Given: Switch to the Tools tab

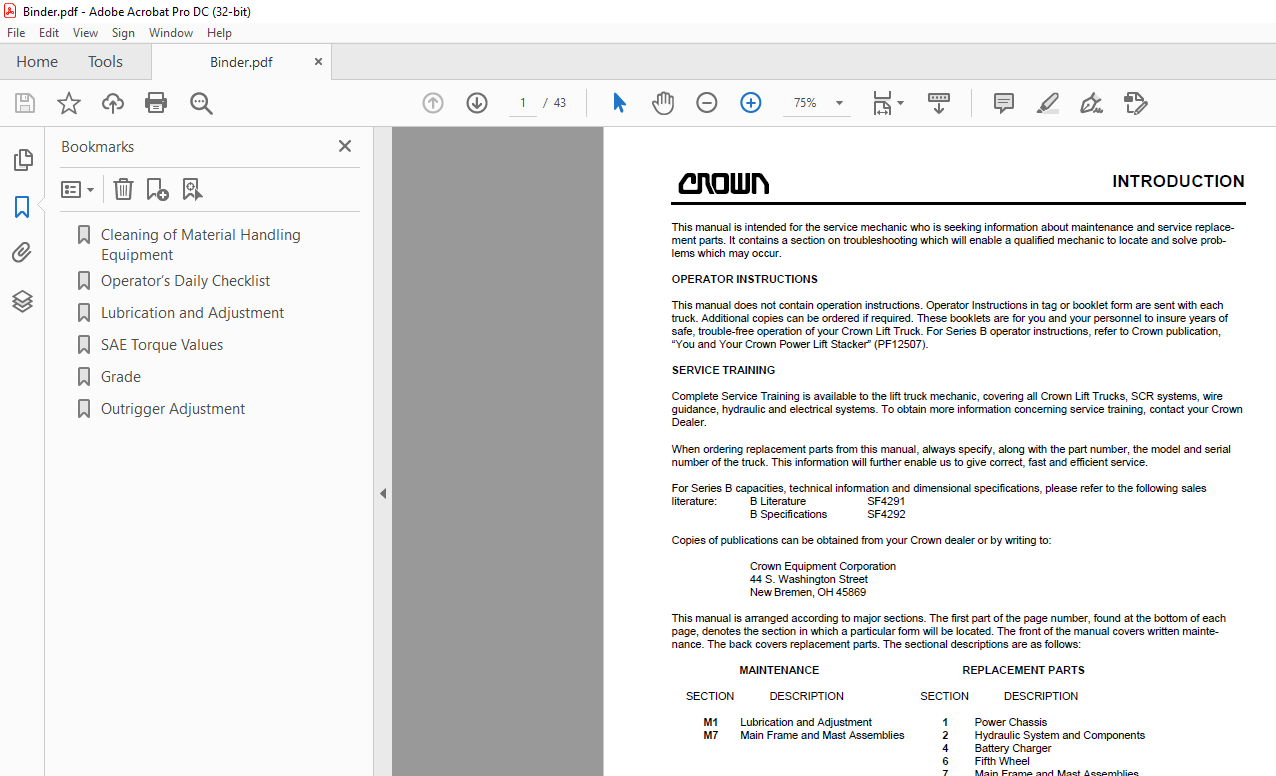Looking at the screenshot, I should 105,61.
